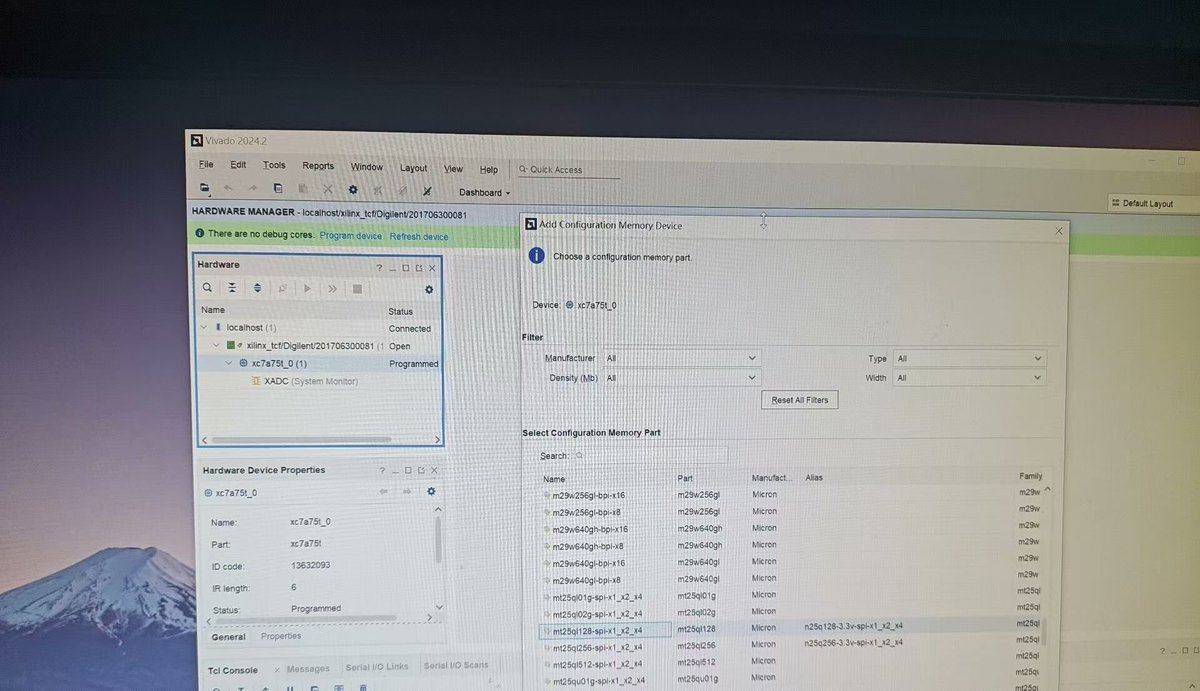The width and height of the screenshot is (1200, 691).
Task: Open the Reports menu
Action: (318, 166)
